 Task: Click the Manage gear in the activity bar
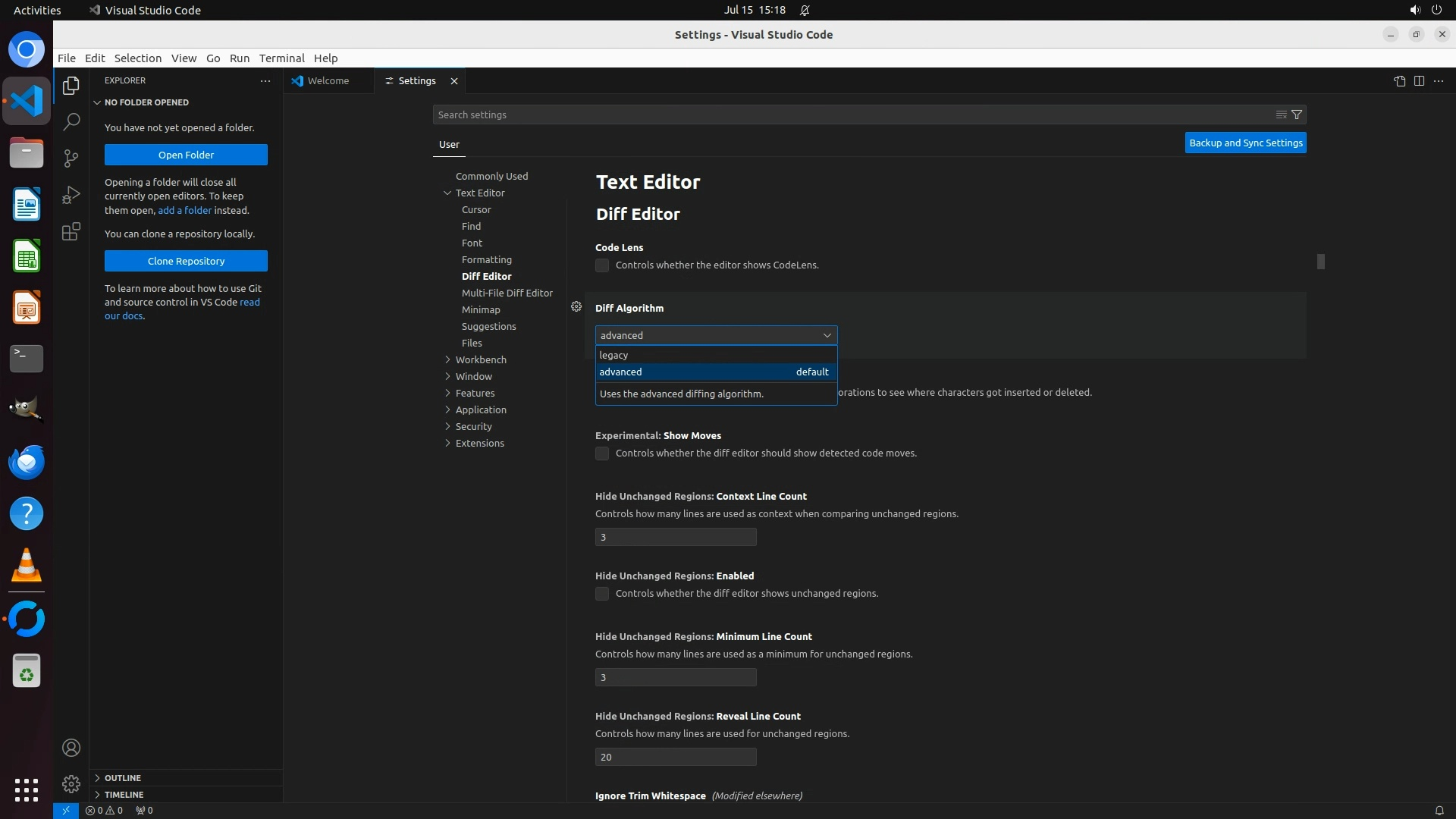(71, 783)
